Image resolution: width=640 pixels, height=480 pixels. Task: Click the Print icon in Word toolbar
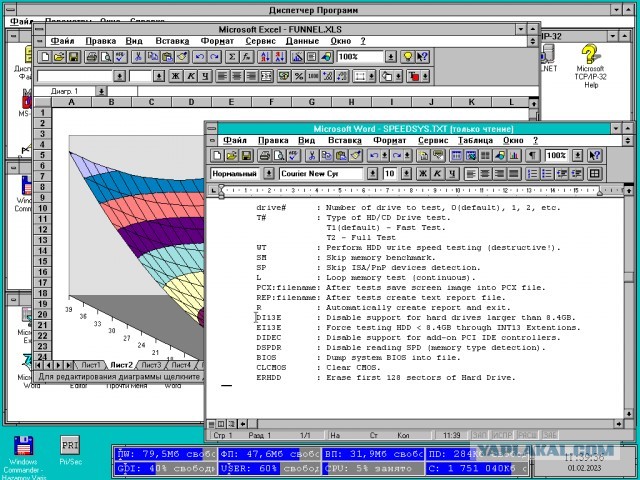pyautogui.click(x=265, y=156)
